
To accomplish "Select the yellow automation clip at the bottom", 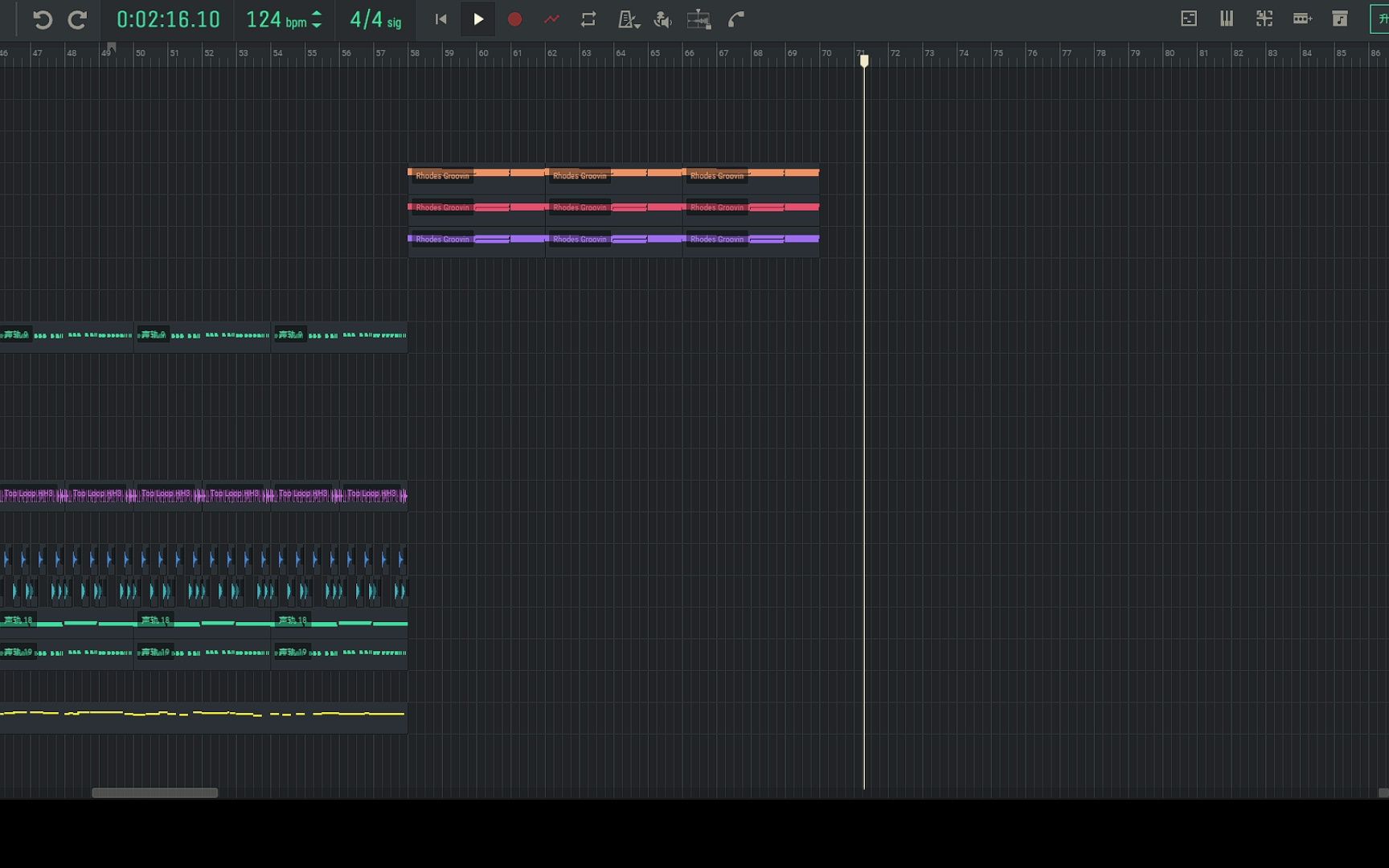I will click(x=203, y=717).
